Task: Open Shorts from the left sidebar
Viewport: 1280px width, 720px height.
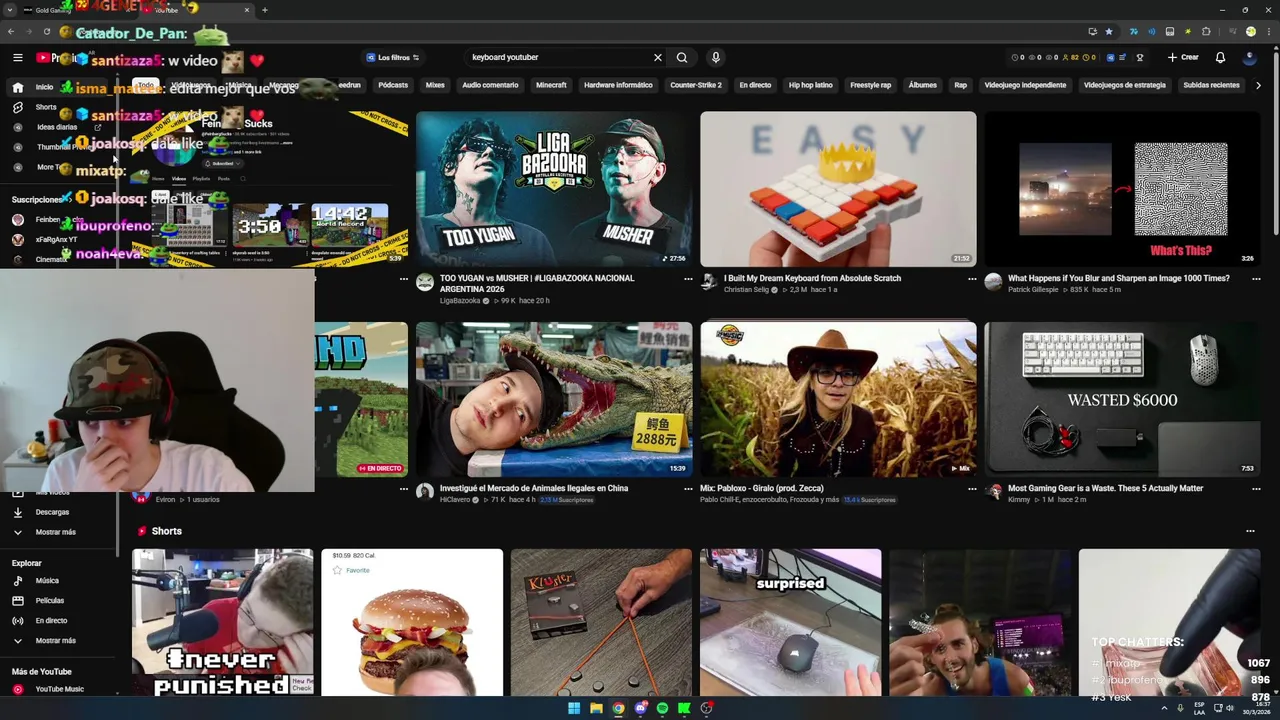Action: (46, 107)
